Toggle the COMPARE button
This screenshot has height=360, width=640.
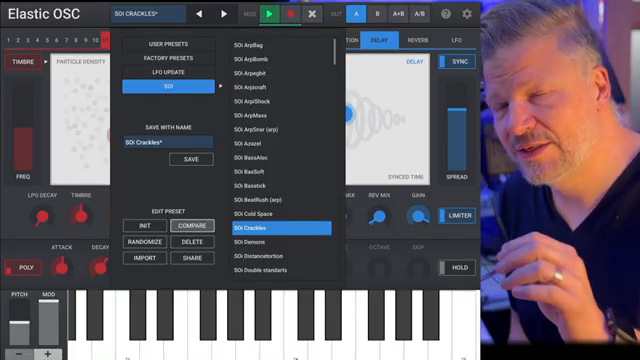192,225
